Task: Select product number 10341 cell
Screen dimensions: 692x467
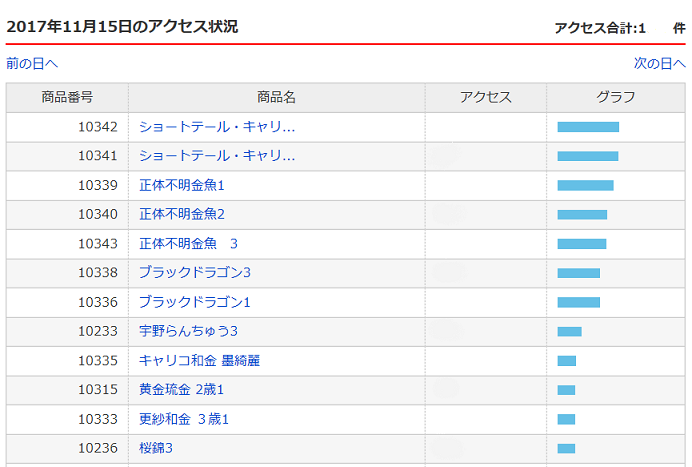Action: click(67, 156)
